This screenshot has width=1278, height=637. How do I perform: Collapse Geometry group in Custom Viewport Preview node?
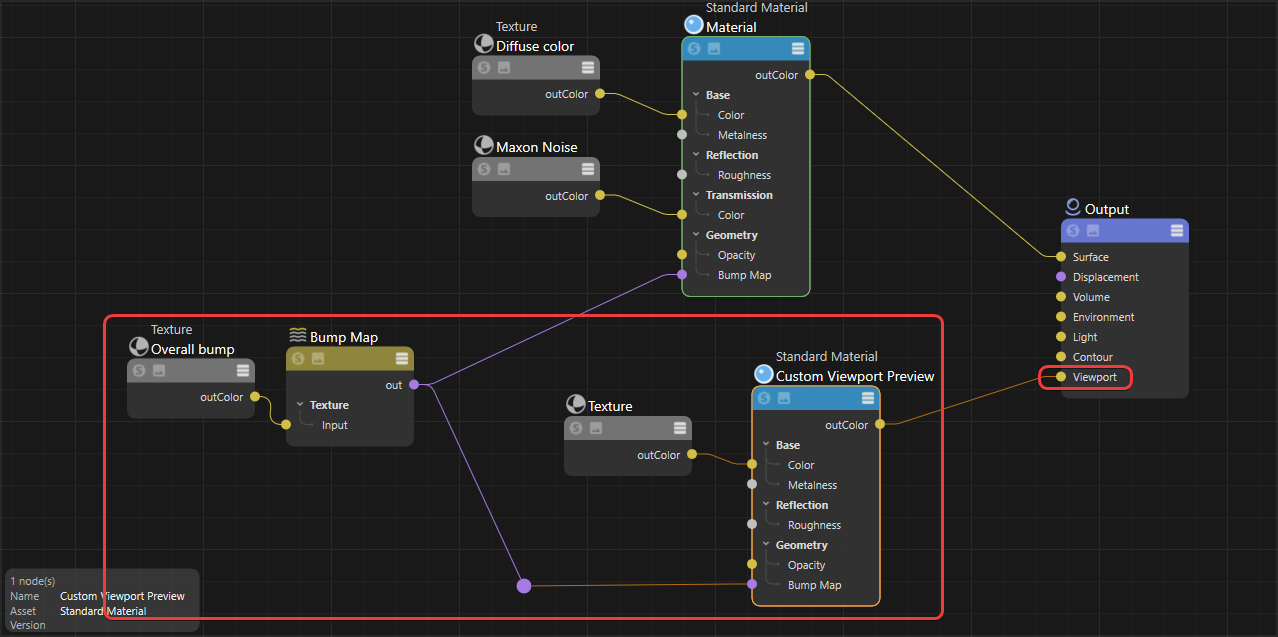click(x=766, y=545)
